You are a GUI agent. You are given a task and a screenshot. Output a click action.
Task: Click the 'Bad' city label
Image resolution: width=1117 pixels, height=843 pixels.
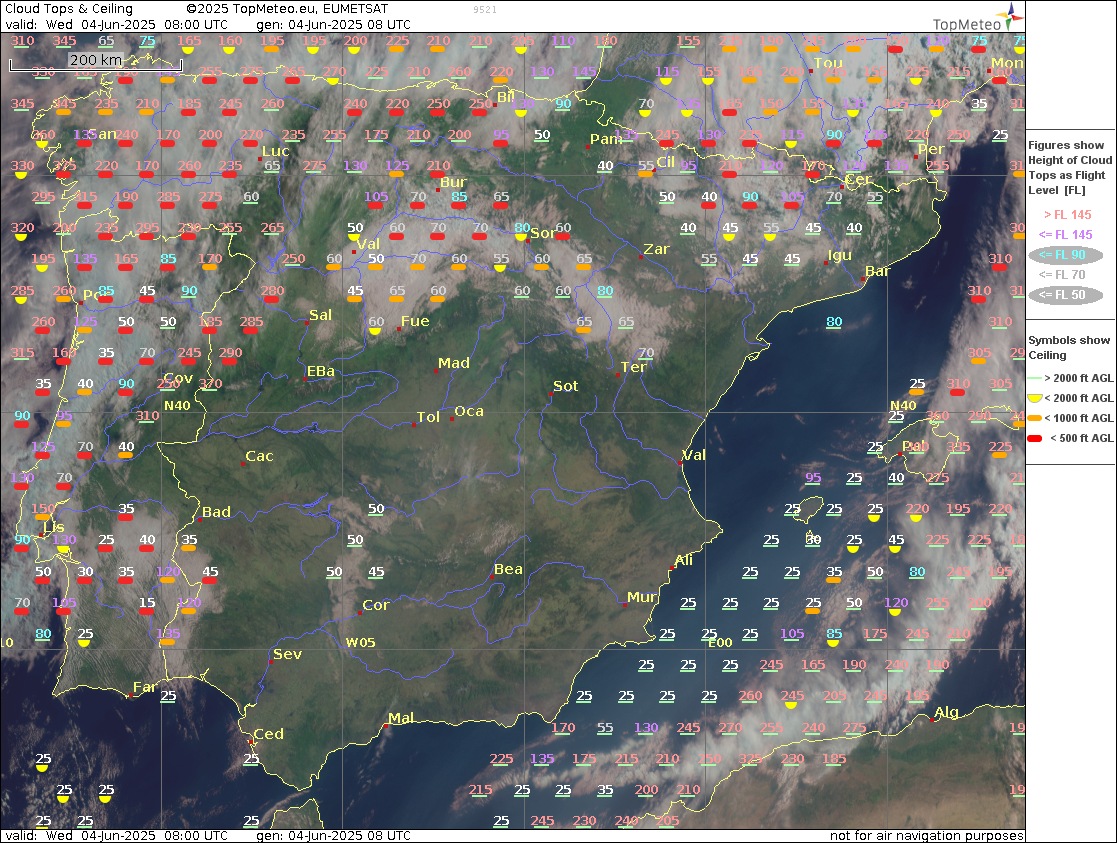click(216, 511)
